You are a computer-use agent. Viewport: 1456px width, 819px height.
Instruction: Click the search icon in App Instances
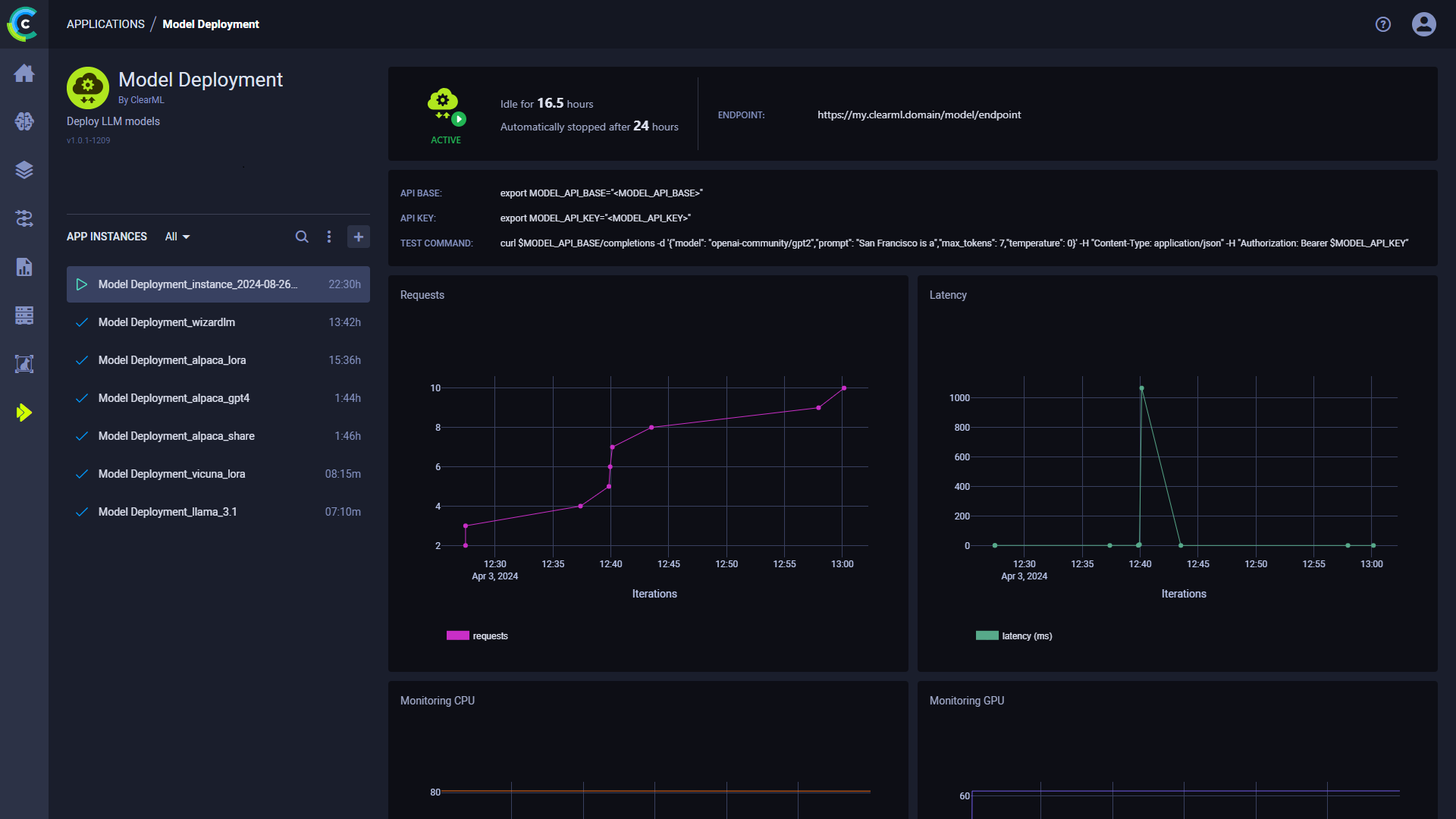303,237
